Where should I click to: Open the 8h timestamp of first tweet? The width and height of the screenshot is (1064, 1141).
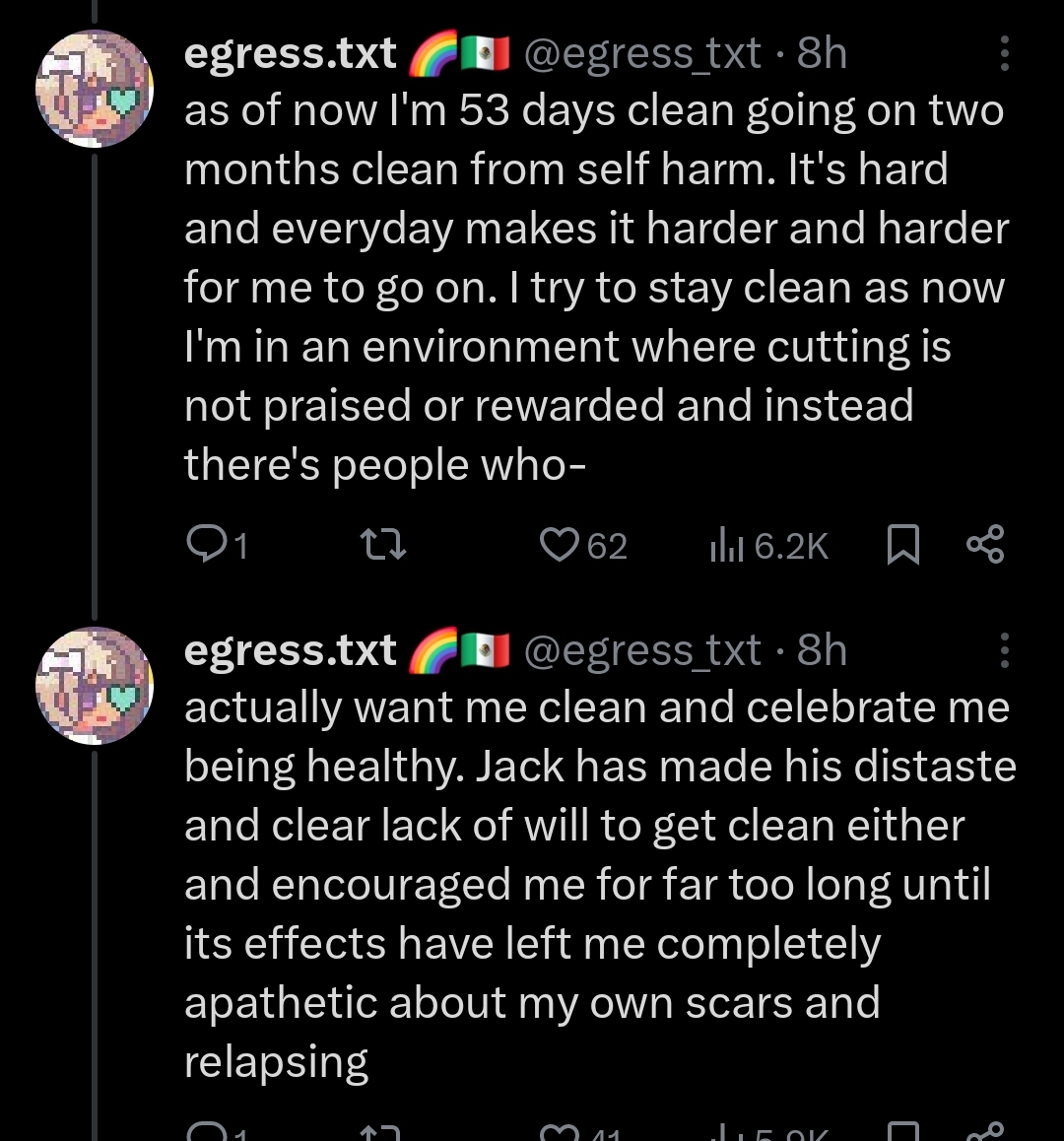pos(822,53)
